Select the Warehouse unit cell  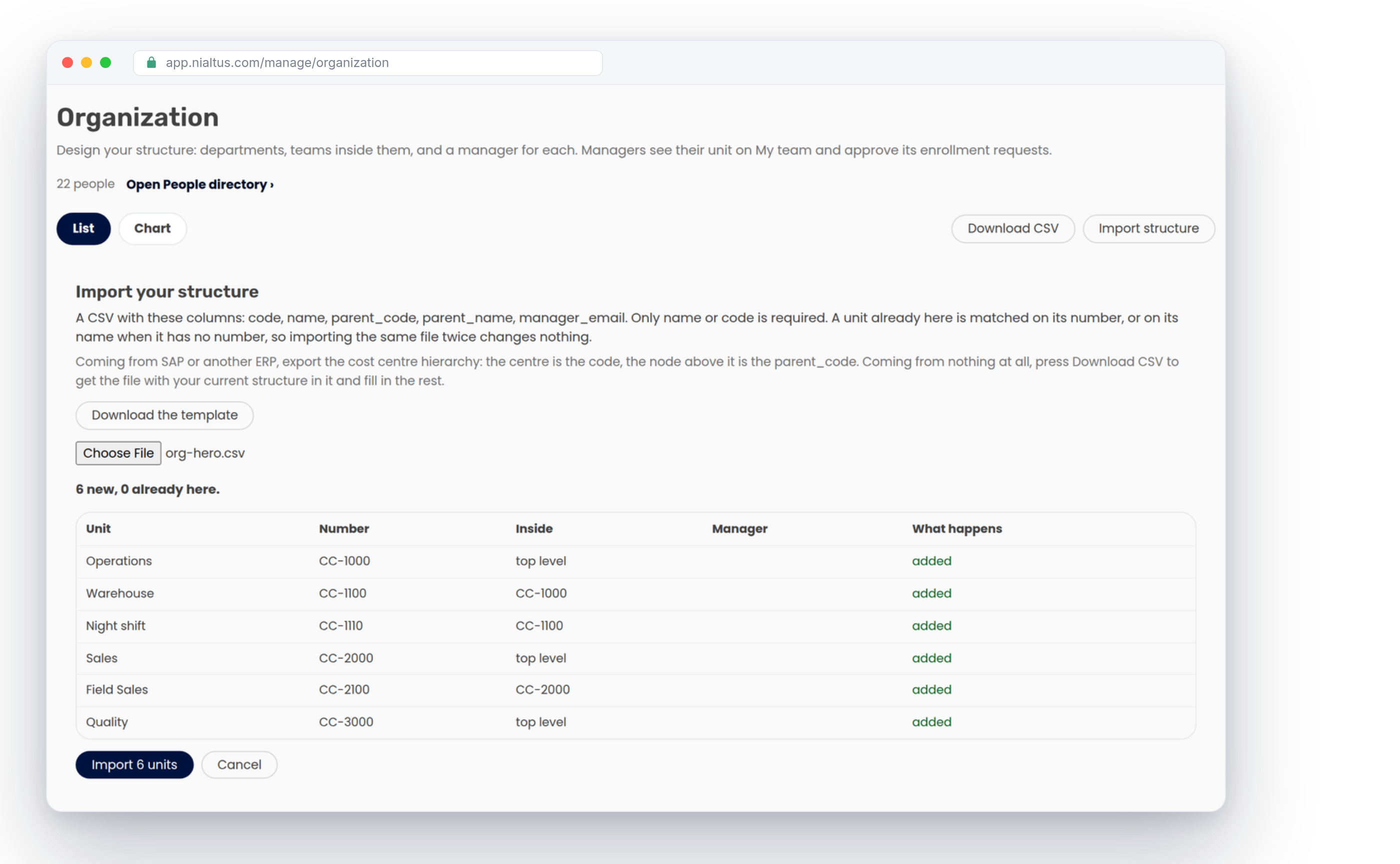[x=120, y=593]
